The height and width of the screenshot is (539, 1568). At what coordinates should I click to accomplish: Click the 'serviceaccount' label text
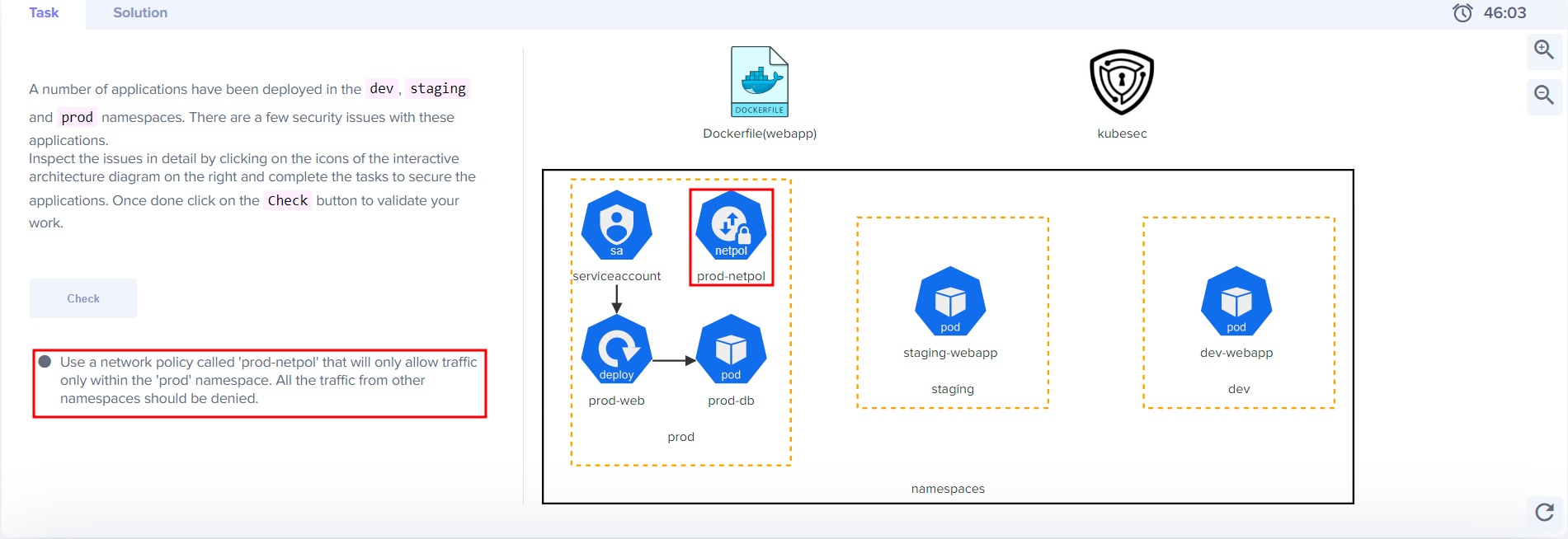(617, 276)
